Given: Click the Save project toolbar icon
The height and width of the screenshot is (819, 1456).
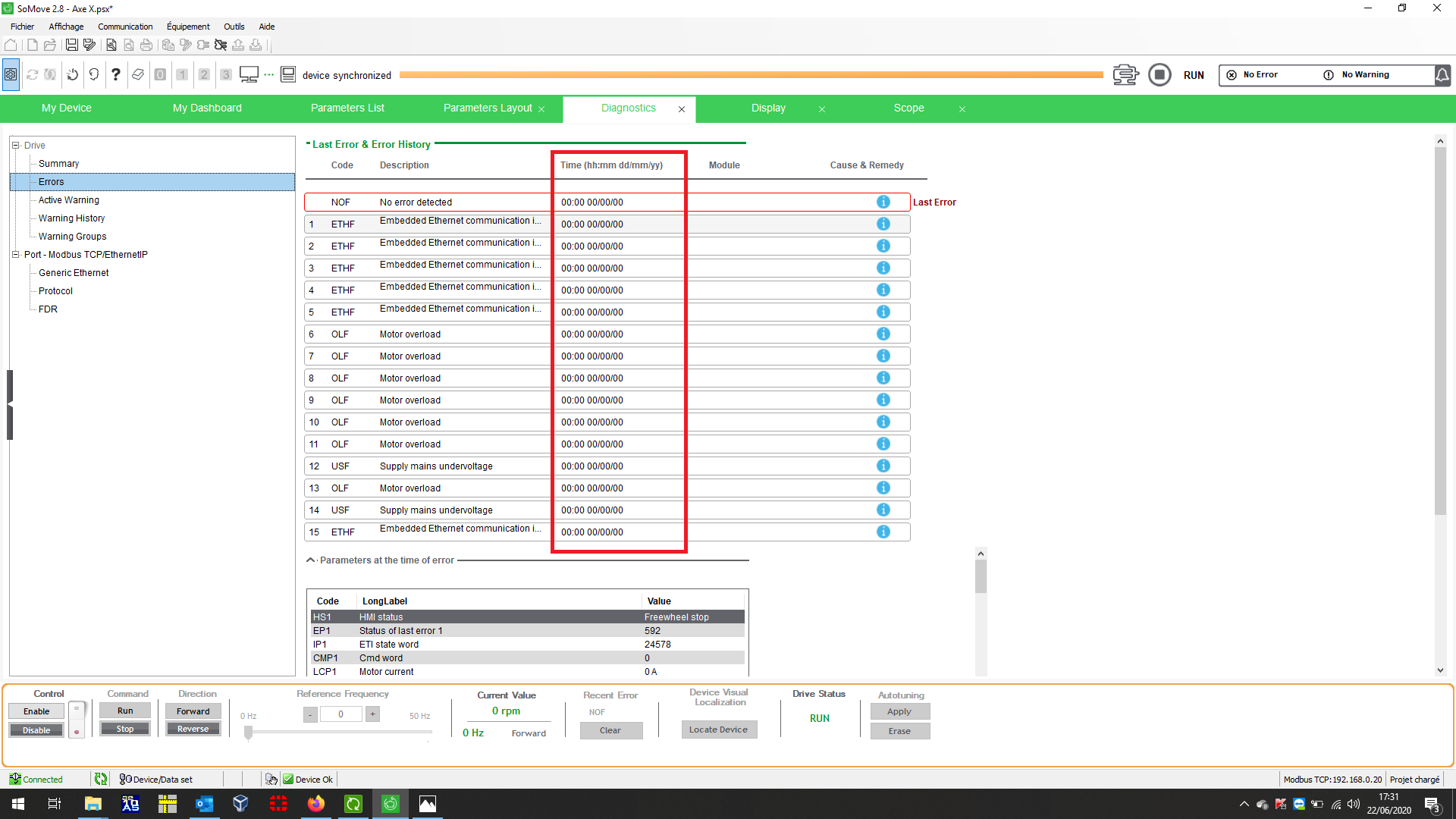Looking at the screenshot, I should pyautogui.click(x=71, y=45).
